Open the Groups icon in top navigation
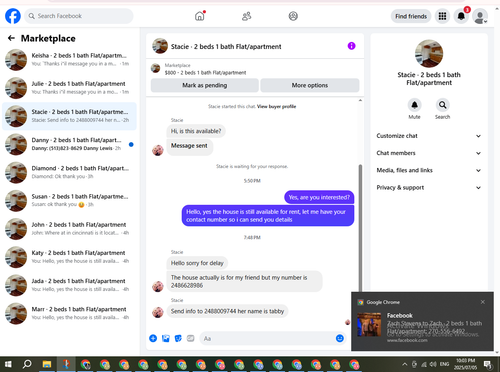This screenshot has width=500, height=372. (293, 16)
